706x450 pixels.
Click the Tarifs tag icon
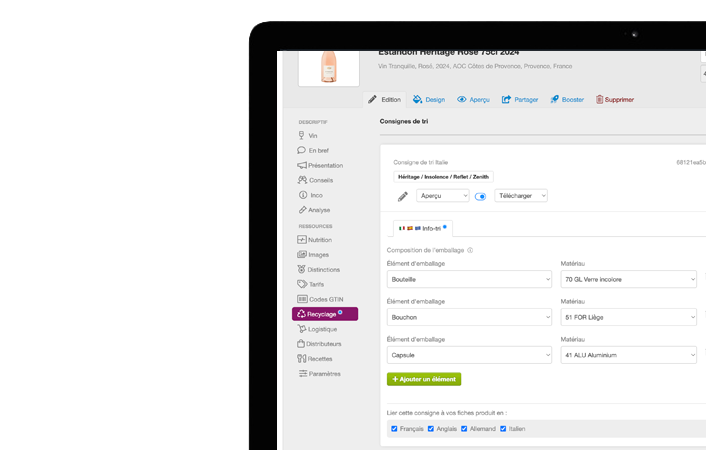click(x=302, y=284)
